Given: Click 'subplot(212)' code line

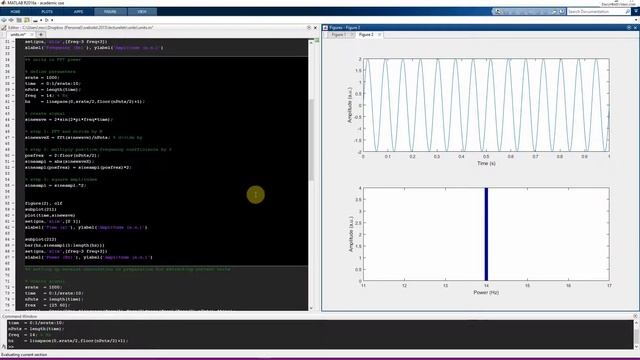Looking at the screenshot, I should coord(40,239).
